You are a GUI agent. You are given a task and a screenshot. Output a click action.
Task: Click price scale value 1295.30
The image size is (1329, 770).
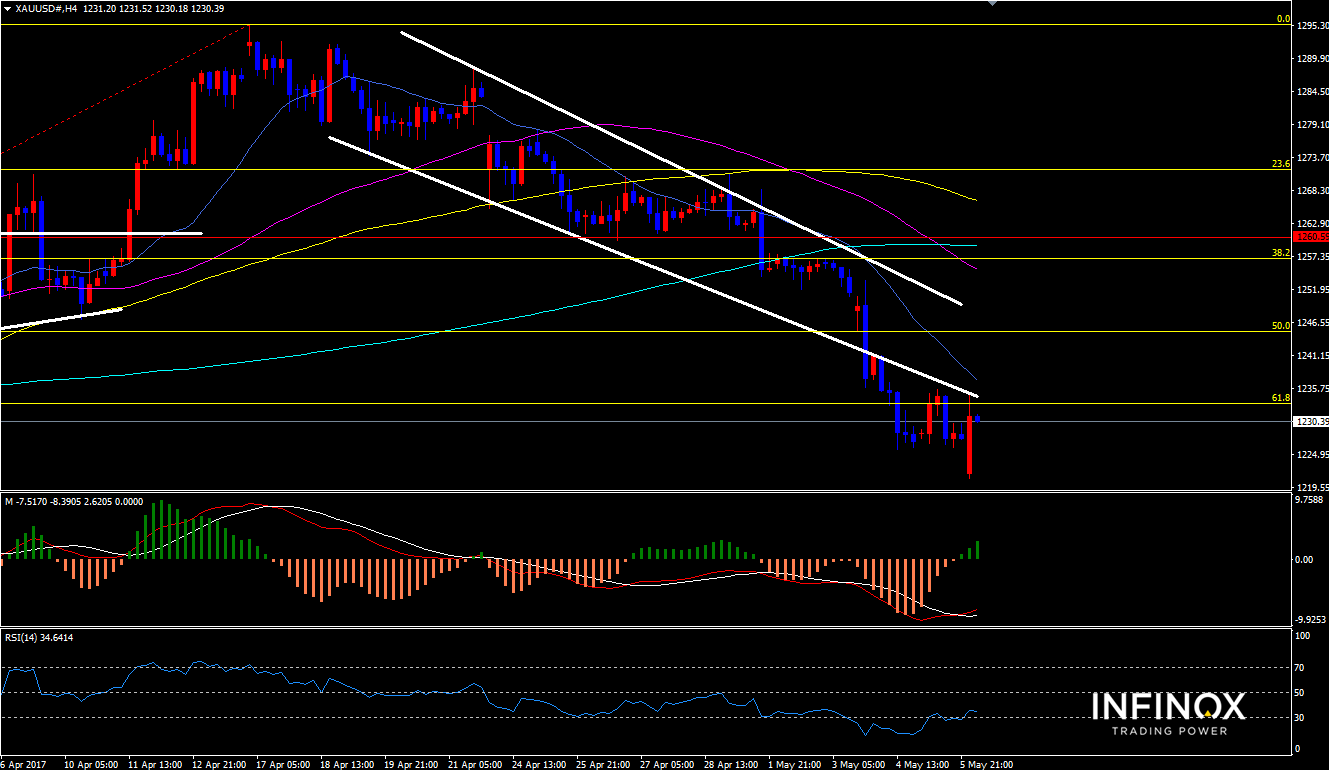tap(1312, 27)
